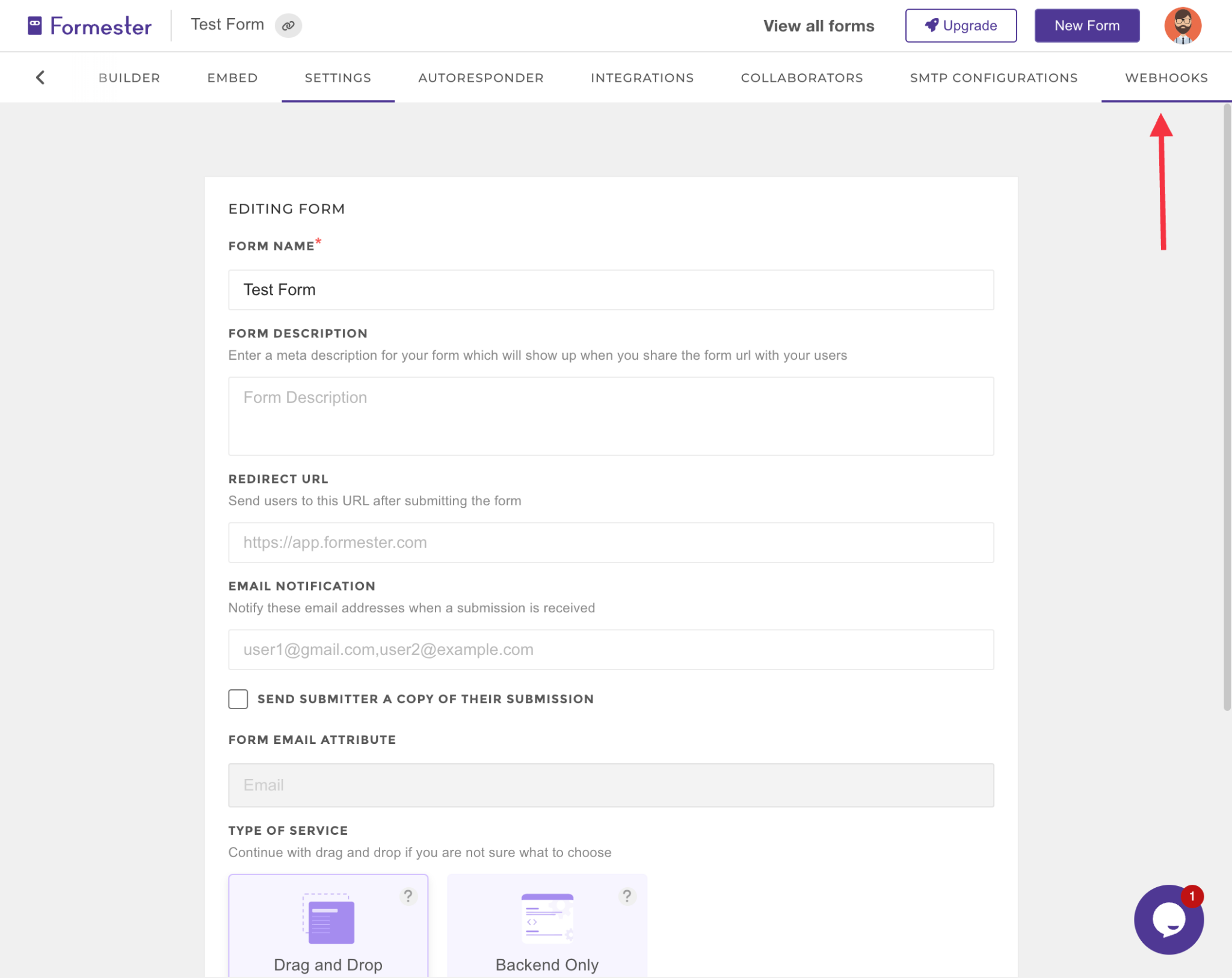Click the Email Notification input field
This screenshot has height=978, width=1232.
click(611, 649)
